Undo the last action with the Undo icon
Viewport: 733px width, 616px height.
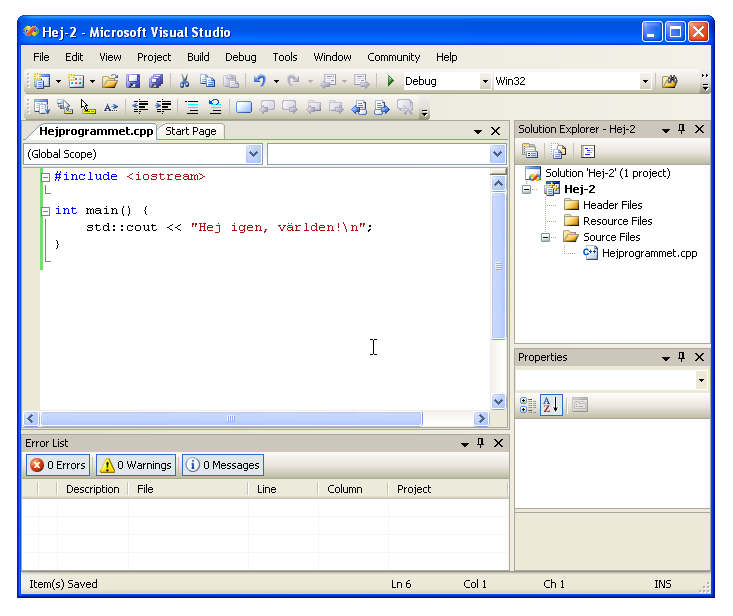260,81
